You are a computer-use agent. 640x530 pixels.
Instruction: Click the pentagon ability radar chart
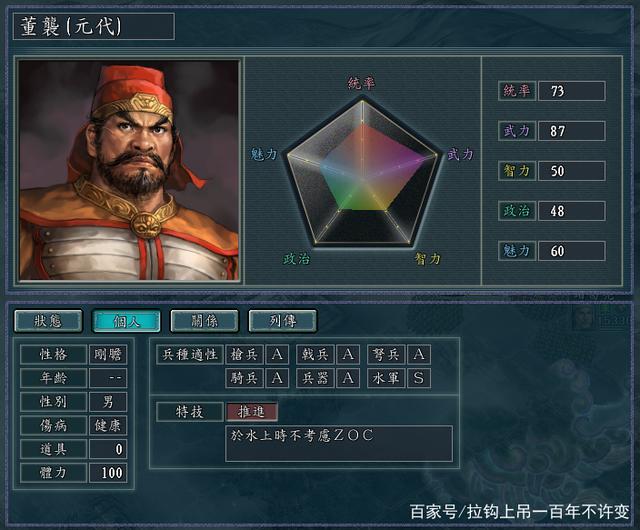click(362, 171)
